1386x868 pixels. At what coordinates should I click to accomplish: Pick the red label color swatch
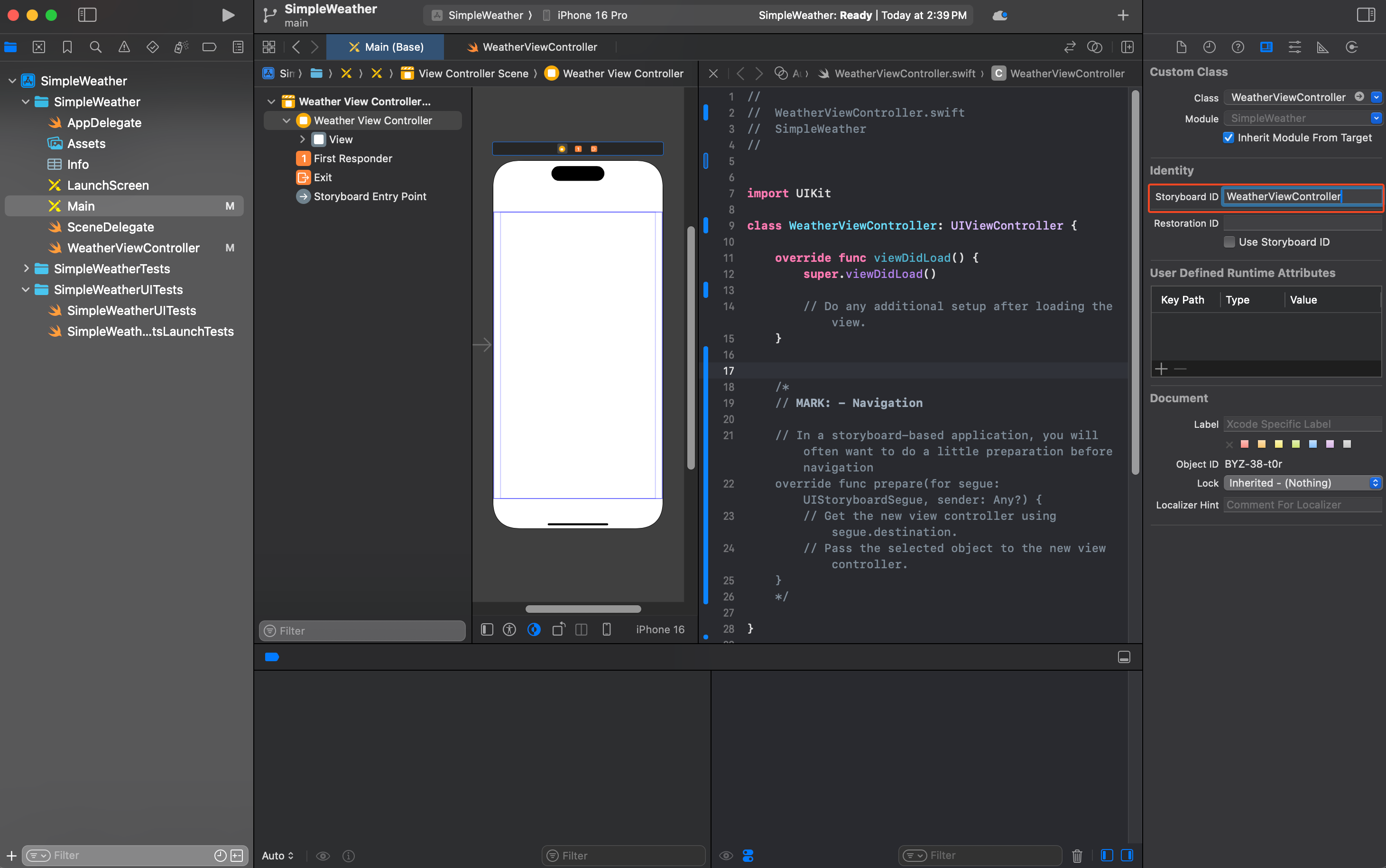[1244, 444]
